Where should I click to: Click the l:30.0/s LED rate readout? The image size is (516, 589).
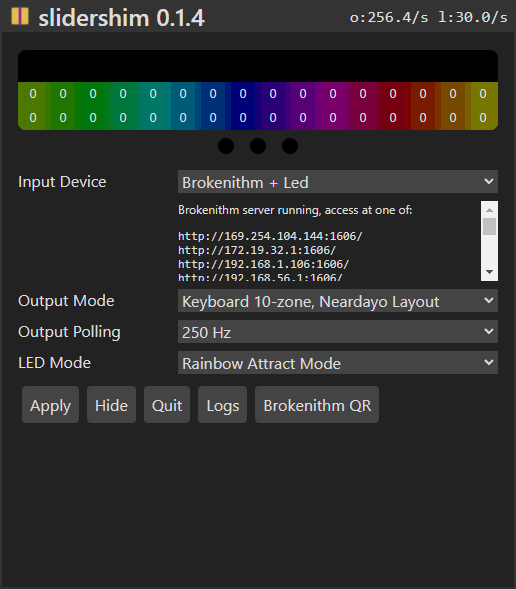[473, 17]
